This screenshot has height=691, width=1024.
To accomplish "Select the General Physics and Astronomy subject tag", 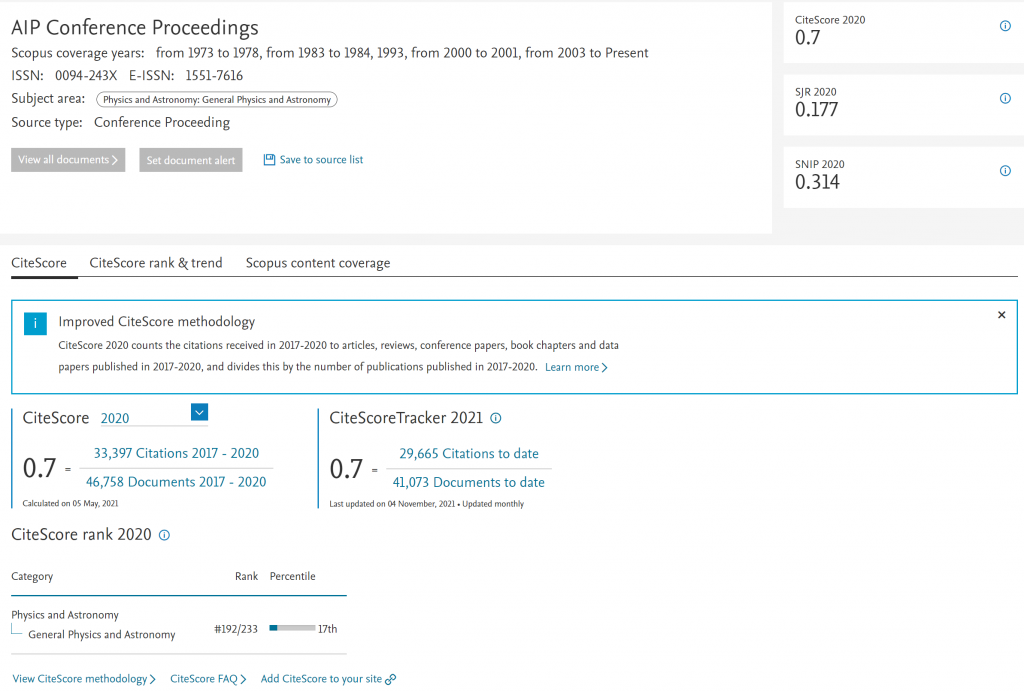I will coord(217,100).
